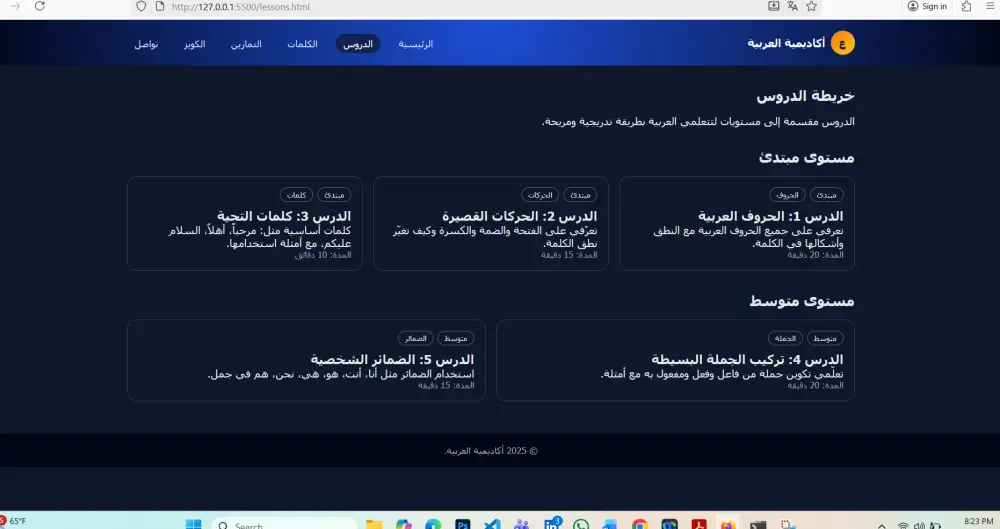Click the خريطة الدروس page heading
This screenshot has width=1000, height=529.
(x=805, y=96)
